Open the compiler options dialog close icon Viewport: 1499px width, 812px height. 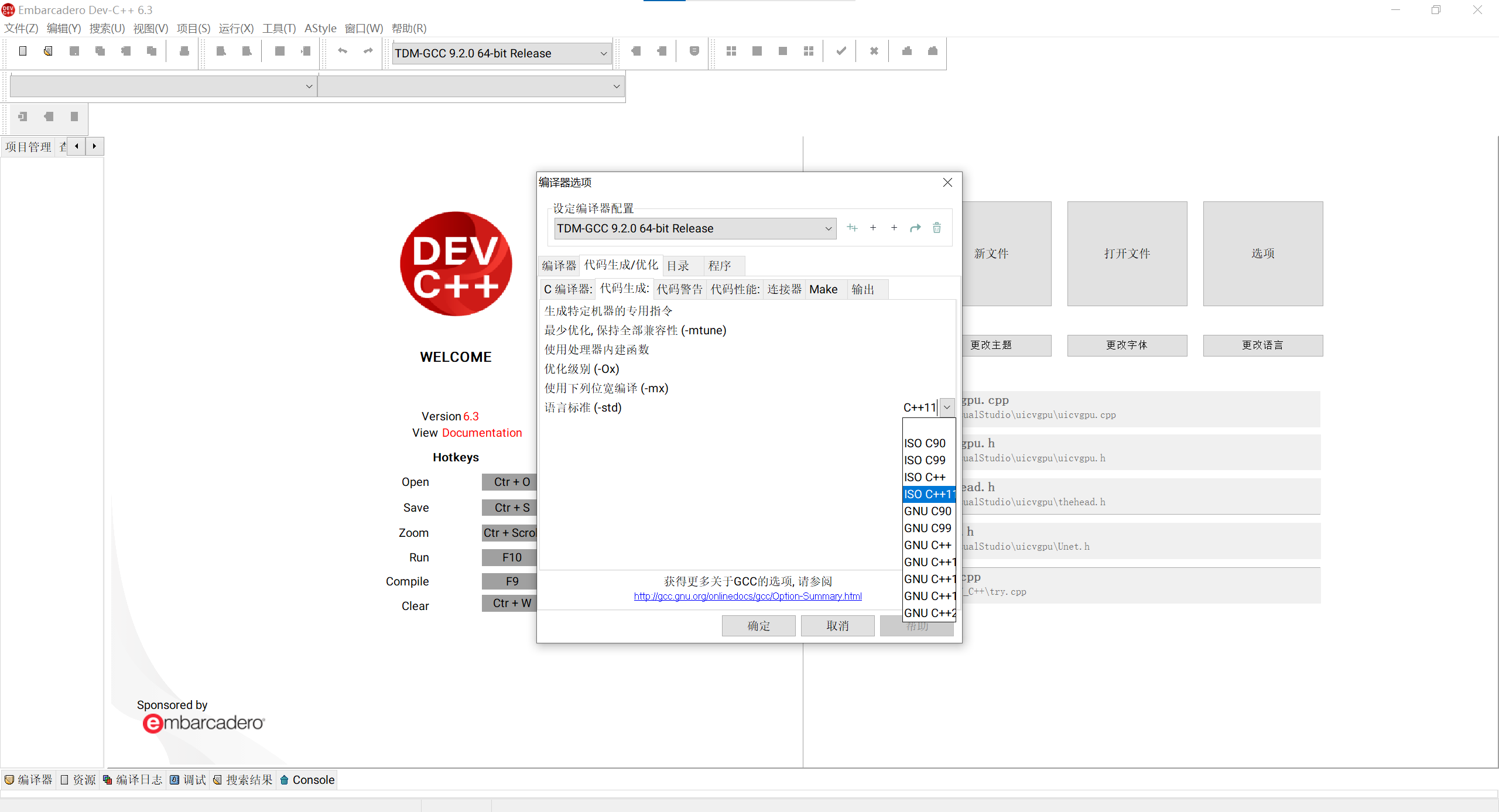[x=947, y=182]
